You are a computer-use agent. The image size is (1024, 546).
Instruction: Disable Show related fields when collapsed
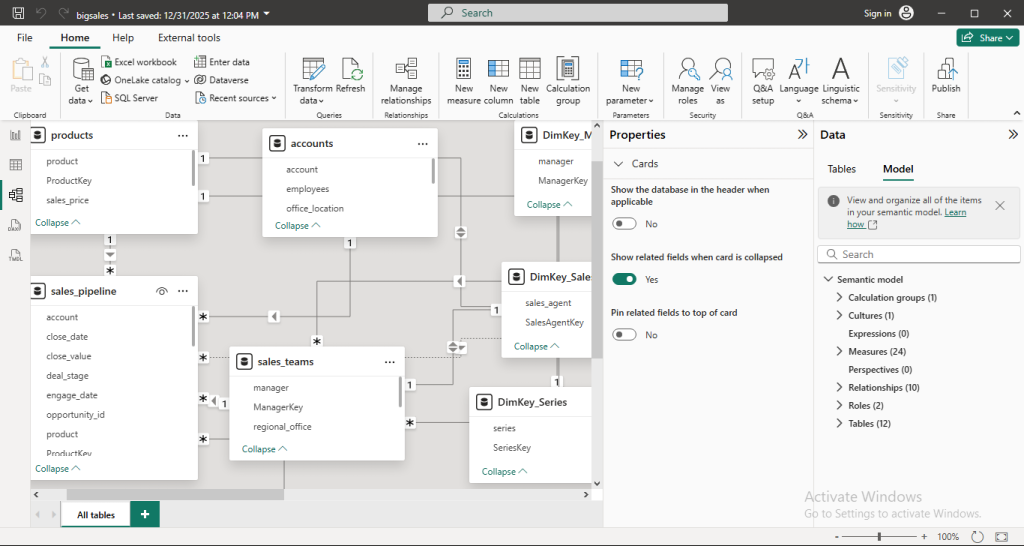click(x=624, y=279)
